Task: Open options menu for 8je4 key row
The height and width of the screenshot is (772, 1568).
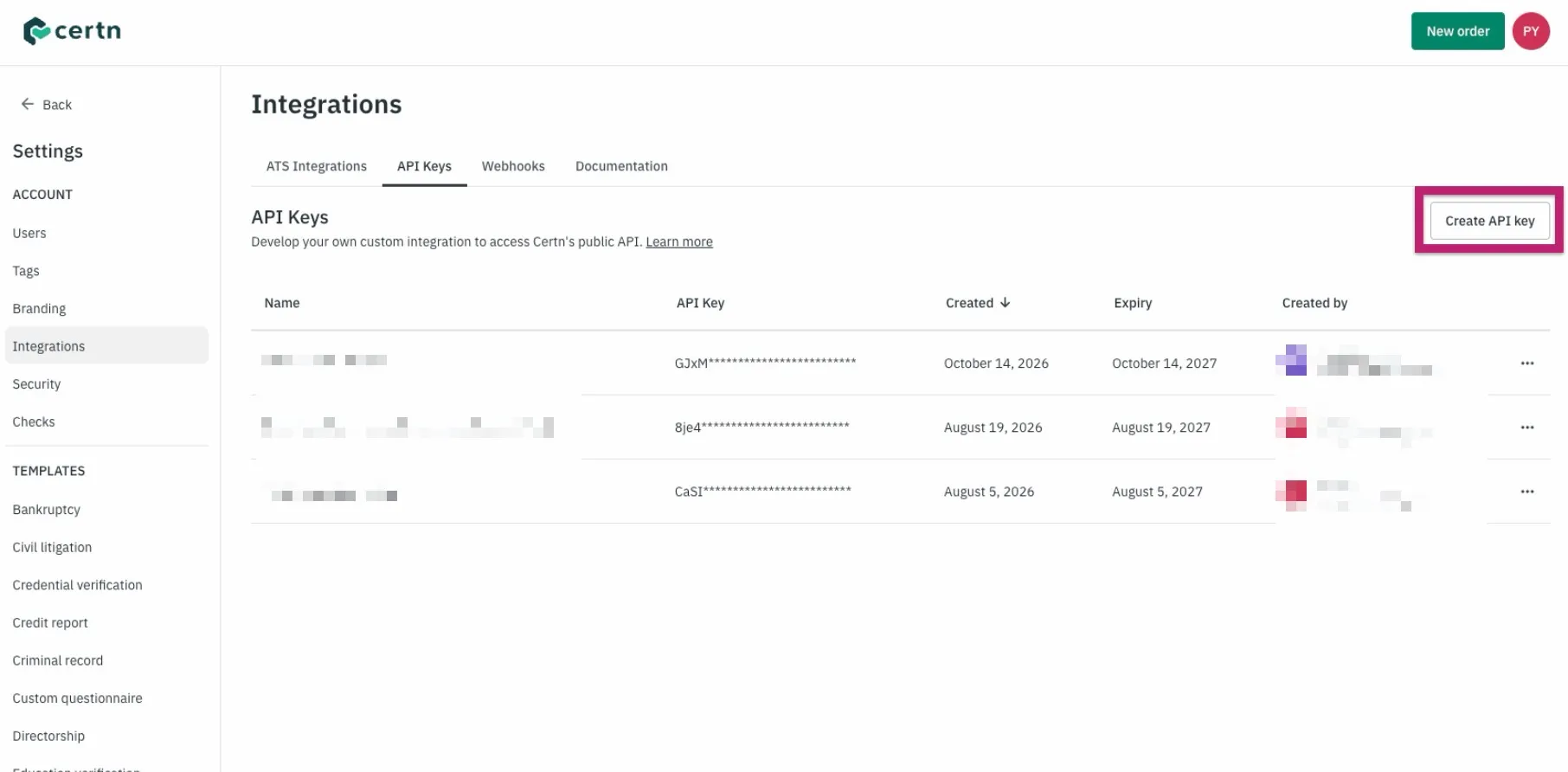Action: pos(1527,428)
